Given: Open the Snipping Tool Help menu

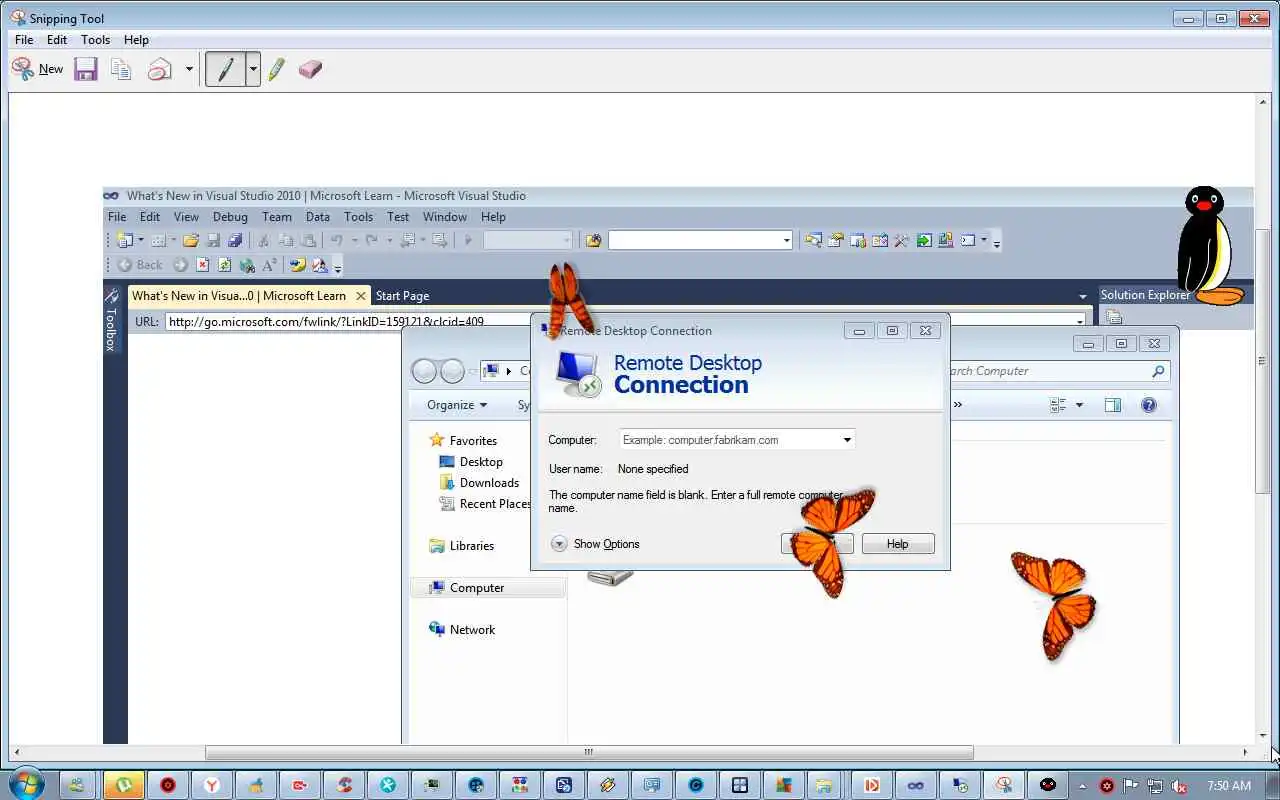Looking at the screenshot, I should pos(136,40).
